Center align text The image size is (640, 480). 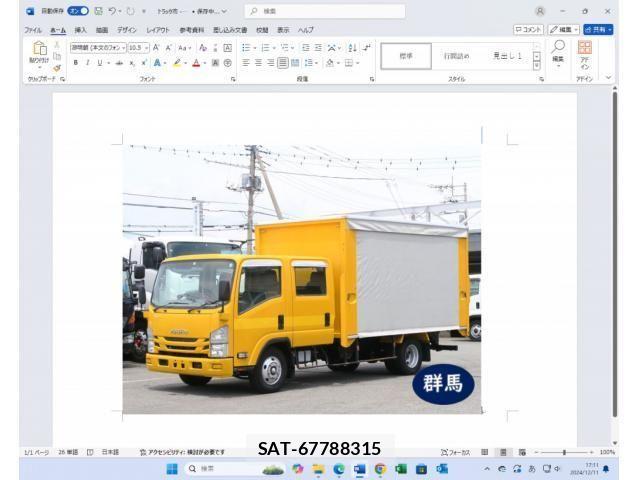[x=258, y=63]
